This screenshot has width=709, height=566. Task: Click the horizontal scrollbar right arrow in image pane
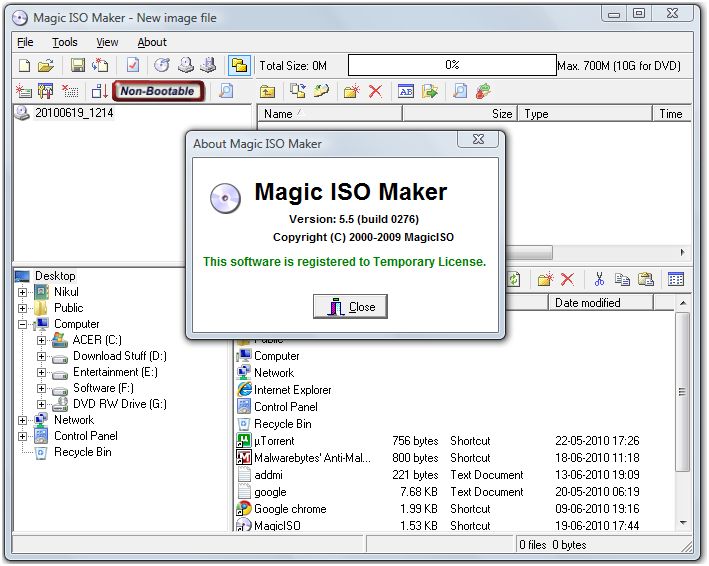coord(682,252)
